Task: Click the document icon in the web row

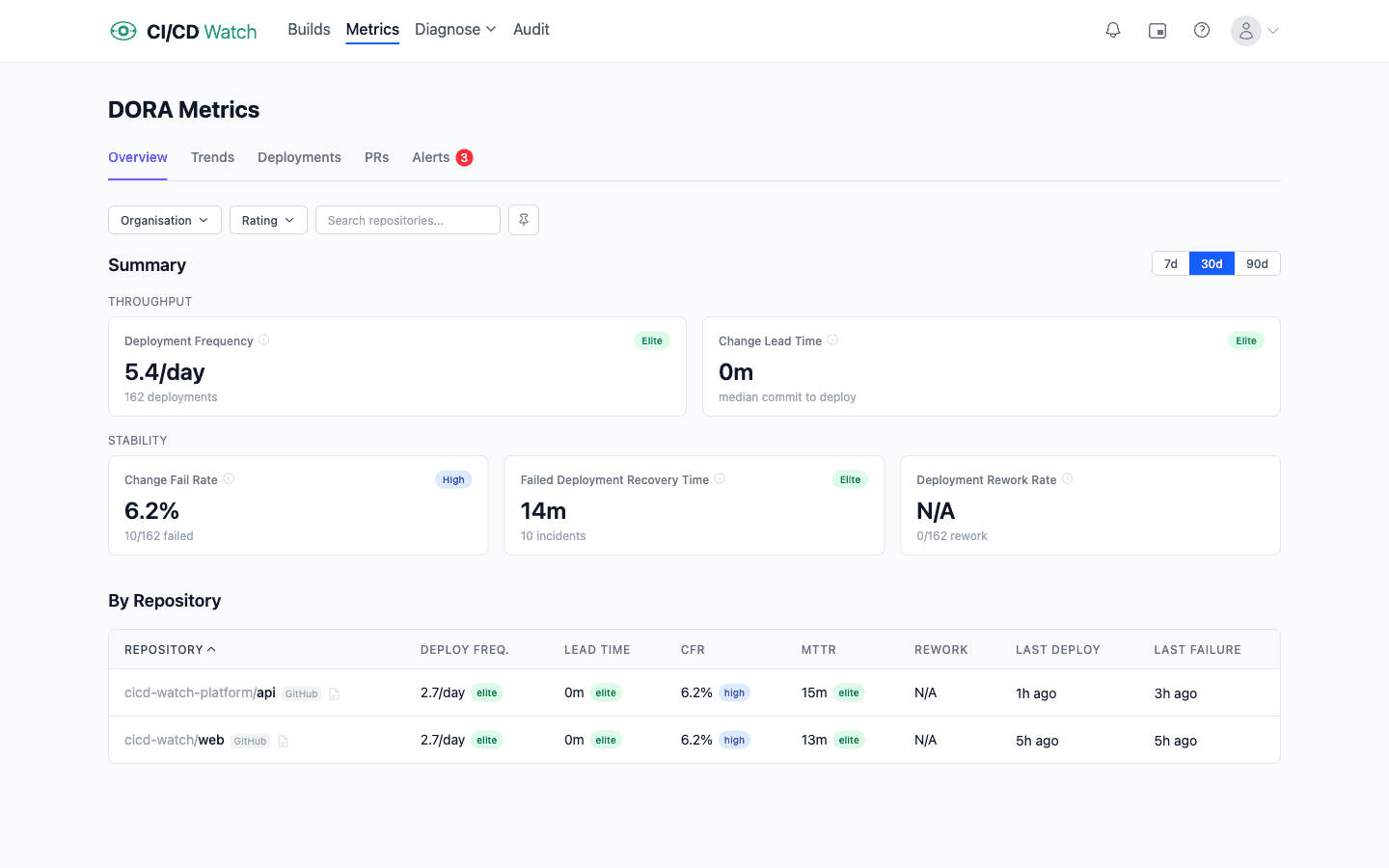Action: [x=284, y=741]
